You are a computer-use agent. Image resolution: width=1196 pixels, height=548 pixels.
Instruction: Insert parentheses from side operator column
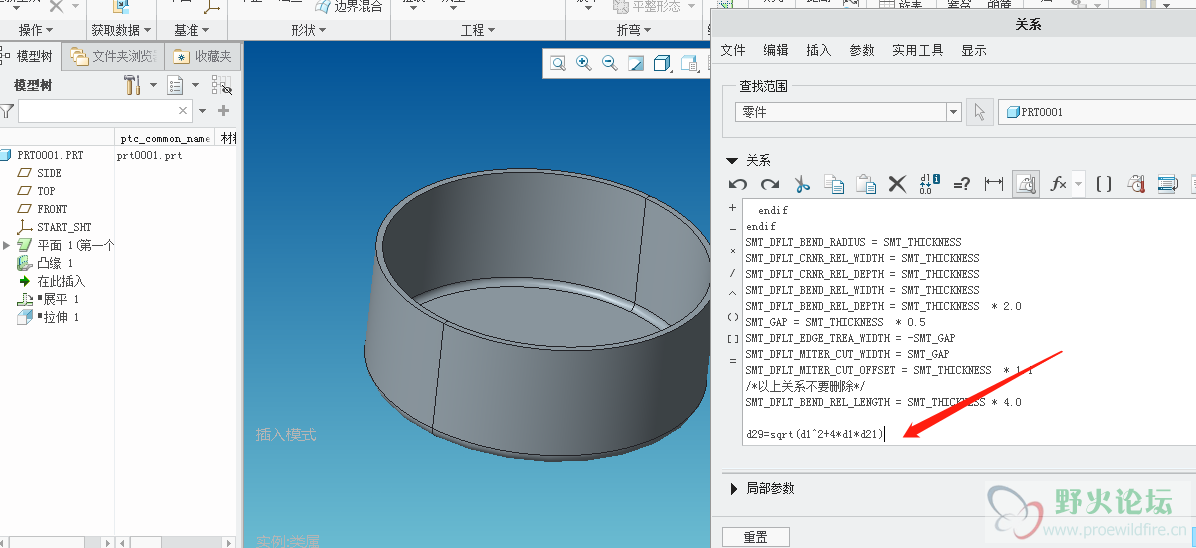click(x=733, y=317)
